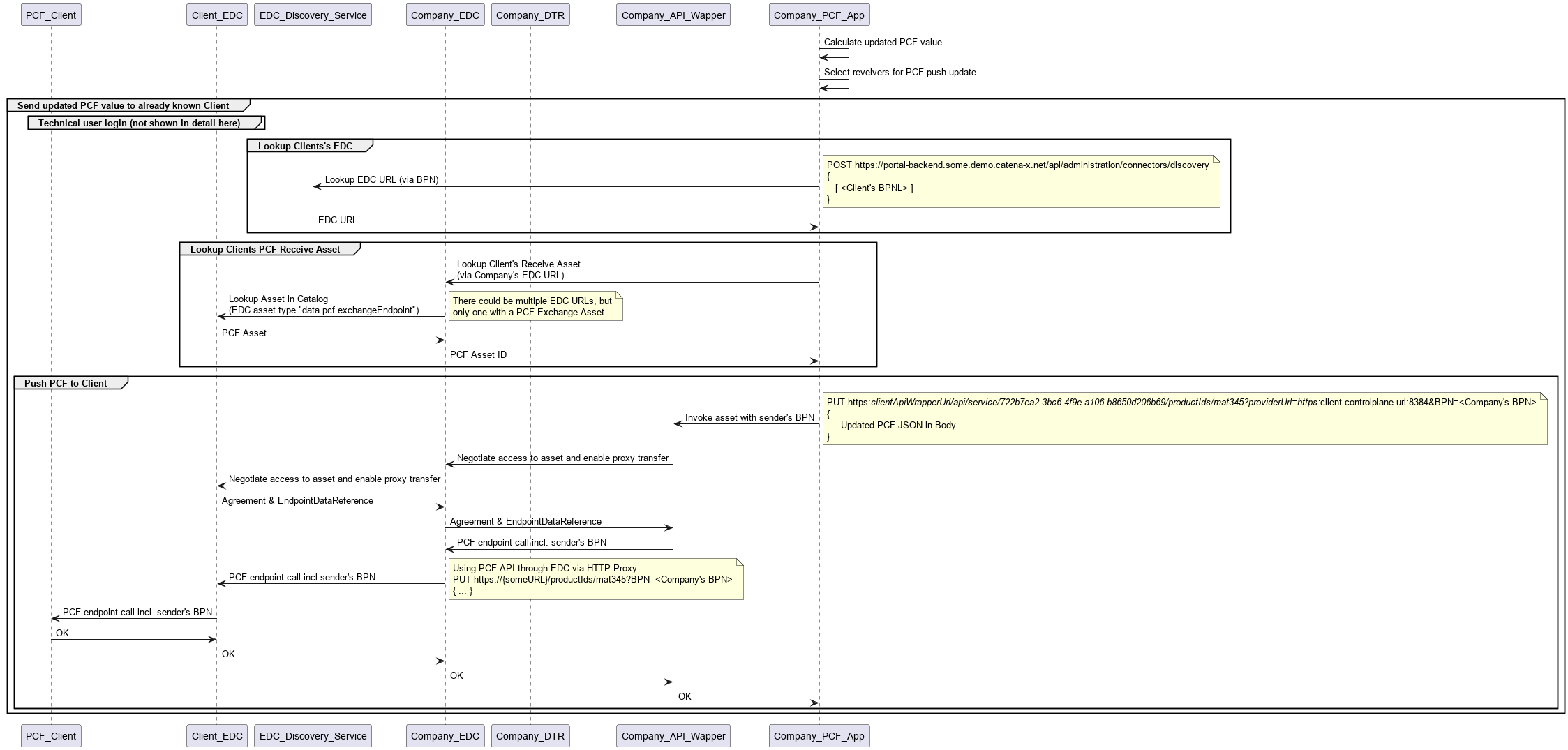Click the 'Technical user login' group label
The image size is (1568, 750).
(x=139, y=123)
